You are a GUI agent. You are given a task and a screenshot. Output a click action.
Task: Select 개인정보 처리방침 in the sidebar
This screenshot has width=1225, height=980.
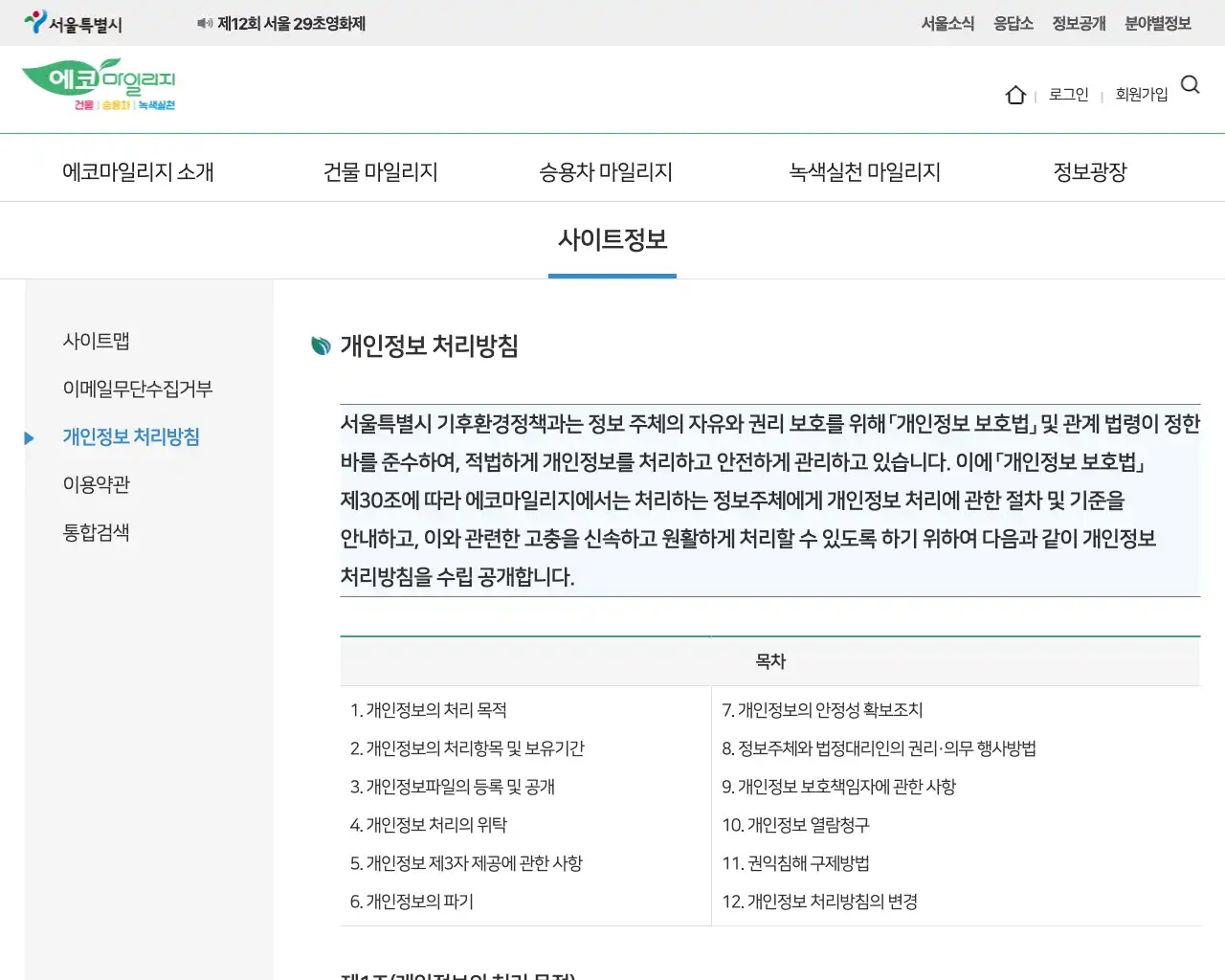coord(131,436)
